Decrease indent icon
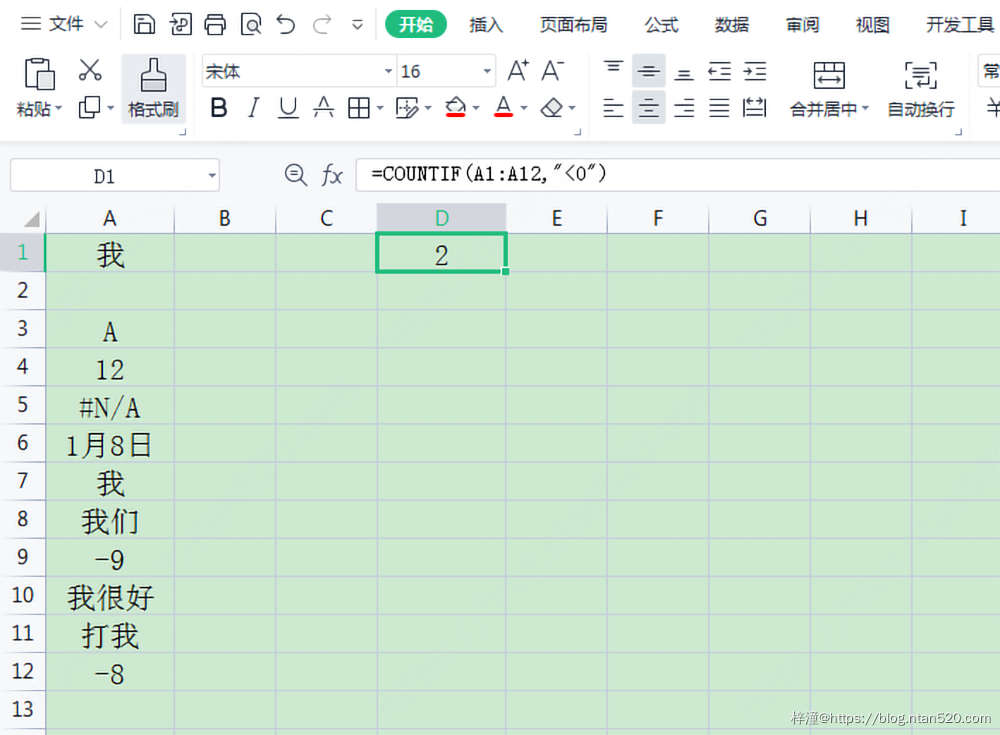 pos(719,71)
